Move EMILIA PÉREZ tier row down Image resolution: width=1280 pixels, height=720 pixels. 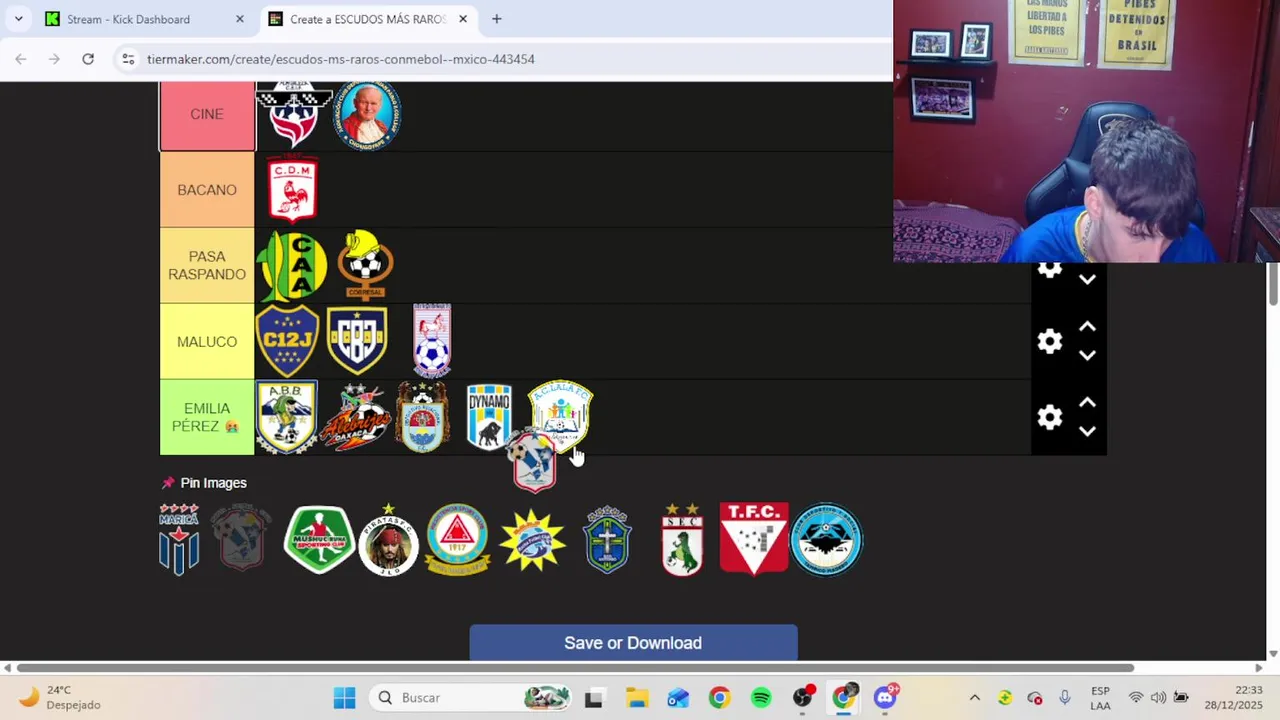coord(1087,431)
